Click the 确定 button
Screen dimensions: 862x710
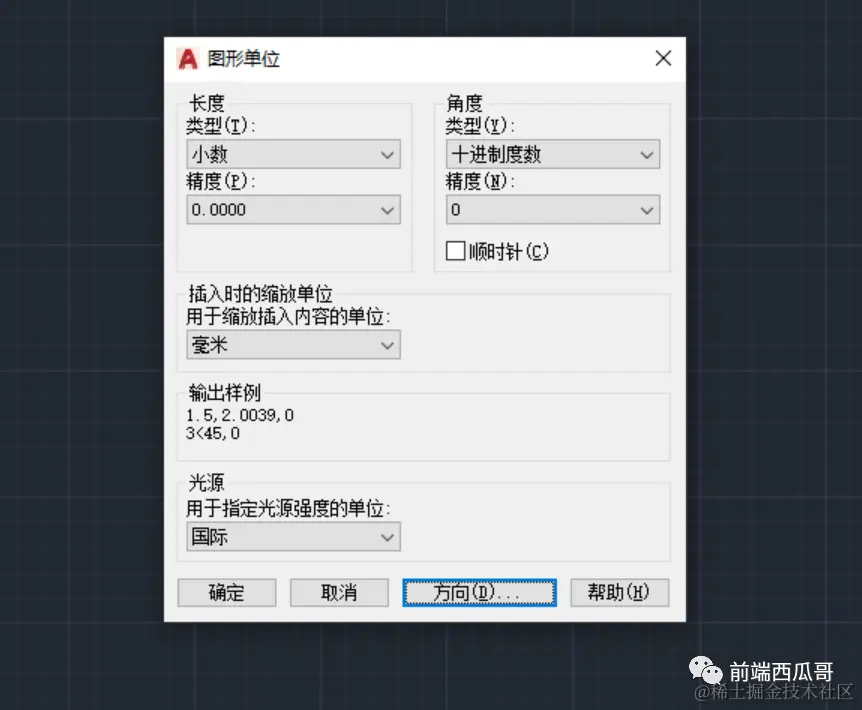pos(226,592)
